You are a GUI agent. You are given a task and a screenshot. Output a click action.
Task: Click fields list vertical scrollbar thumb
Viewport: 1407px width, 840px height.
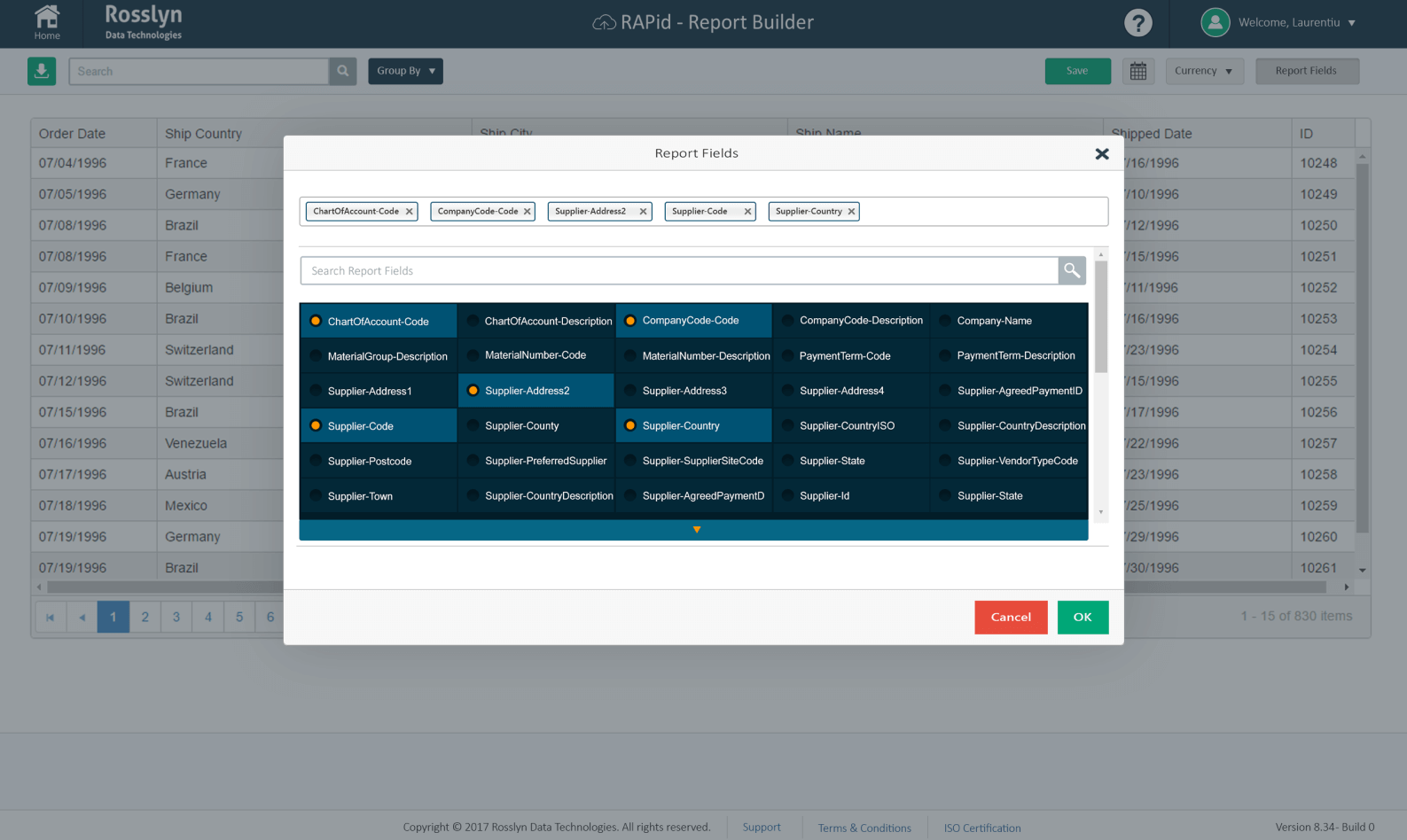click(x=1101, y=317)
